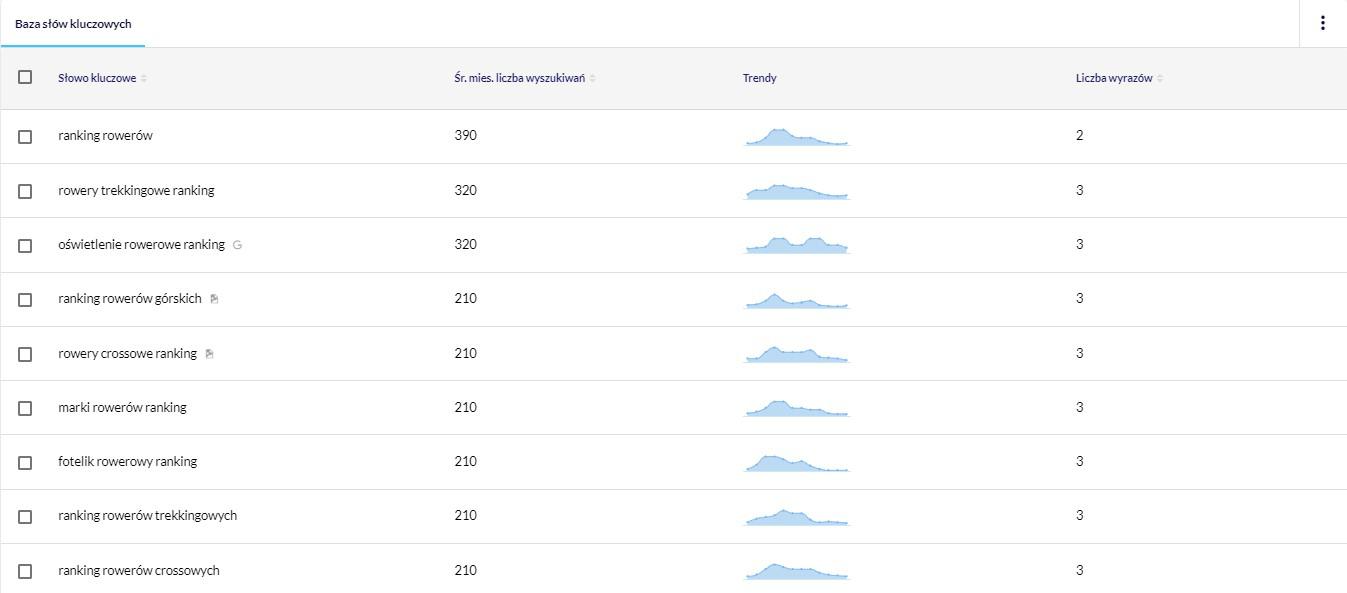Click the icon next to rowery crossowe ranking

click(x=209, y=354)
